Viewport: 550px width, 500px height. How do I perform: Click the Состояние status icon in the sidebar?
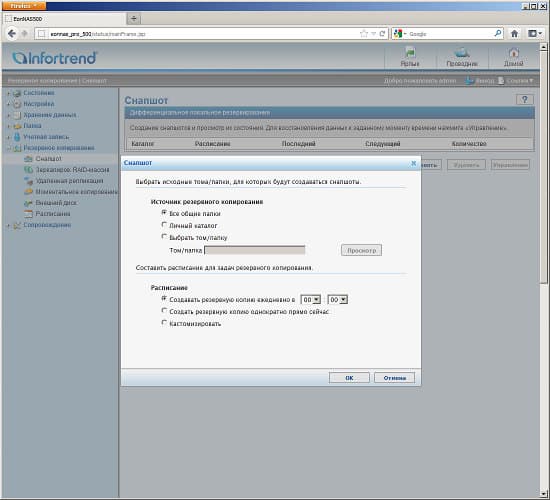pyautogui.click(x=17, y=93)
